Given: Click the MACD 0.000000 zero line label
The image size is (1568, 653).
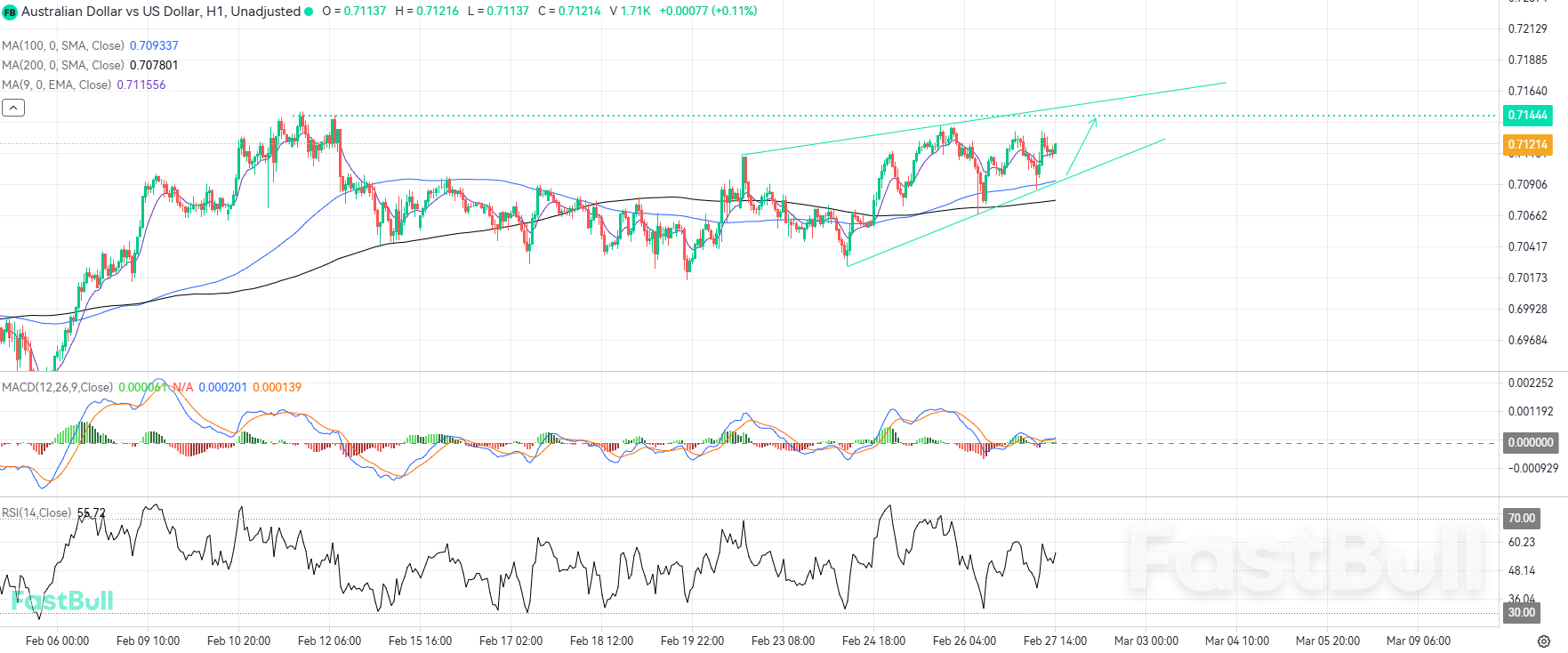Looking at the screenshot, I should pos(1530,442).
